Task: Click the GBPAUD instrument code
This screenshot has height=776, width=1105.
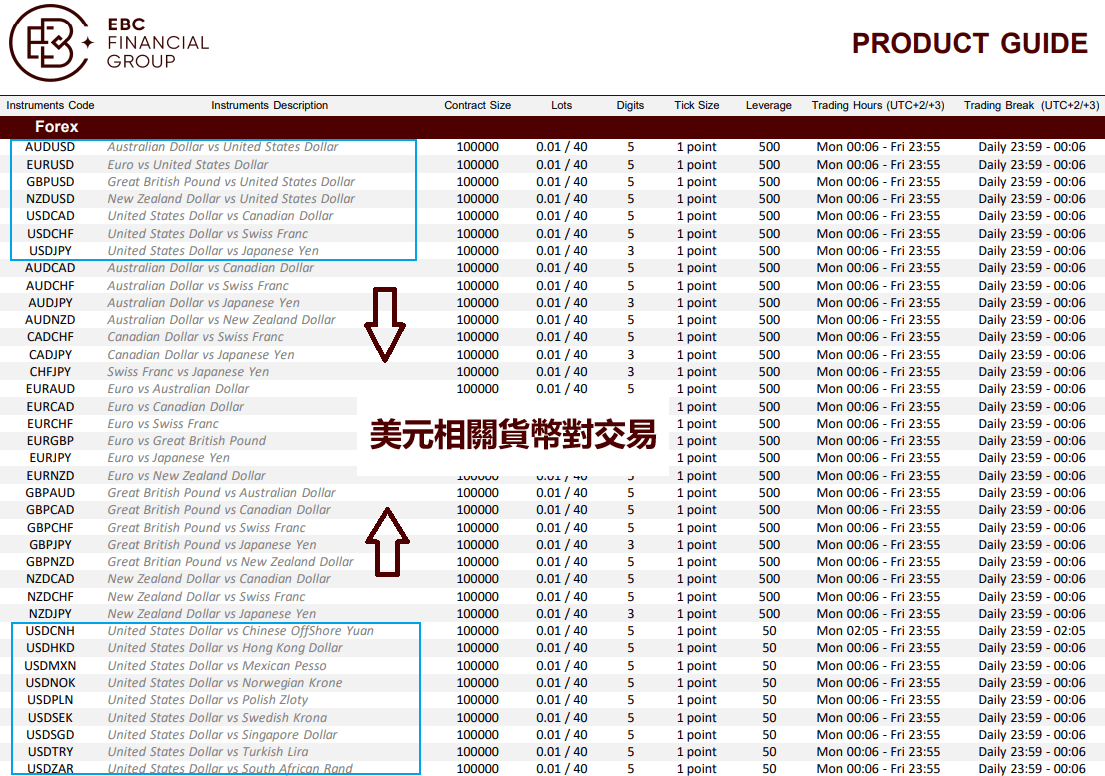Action: point(50,493)
